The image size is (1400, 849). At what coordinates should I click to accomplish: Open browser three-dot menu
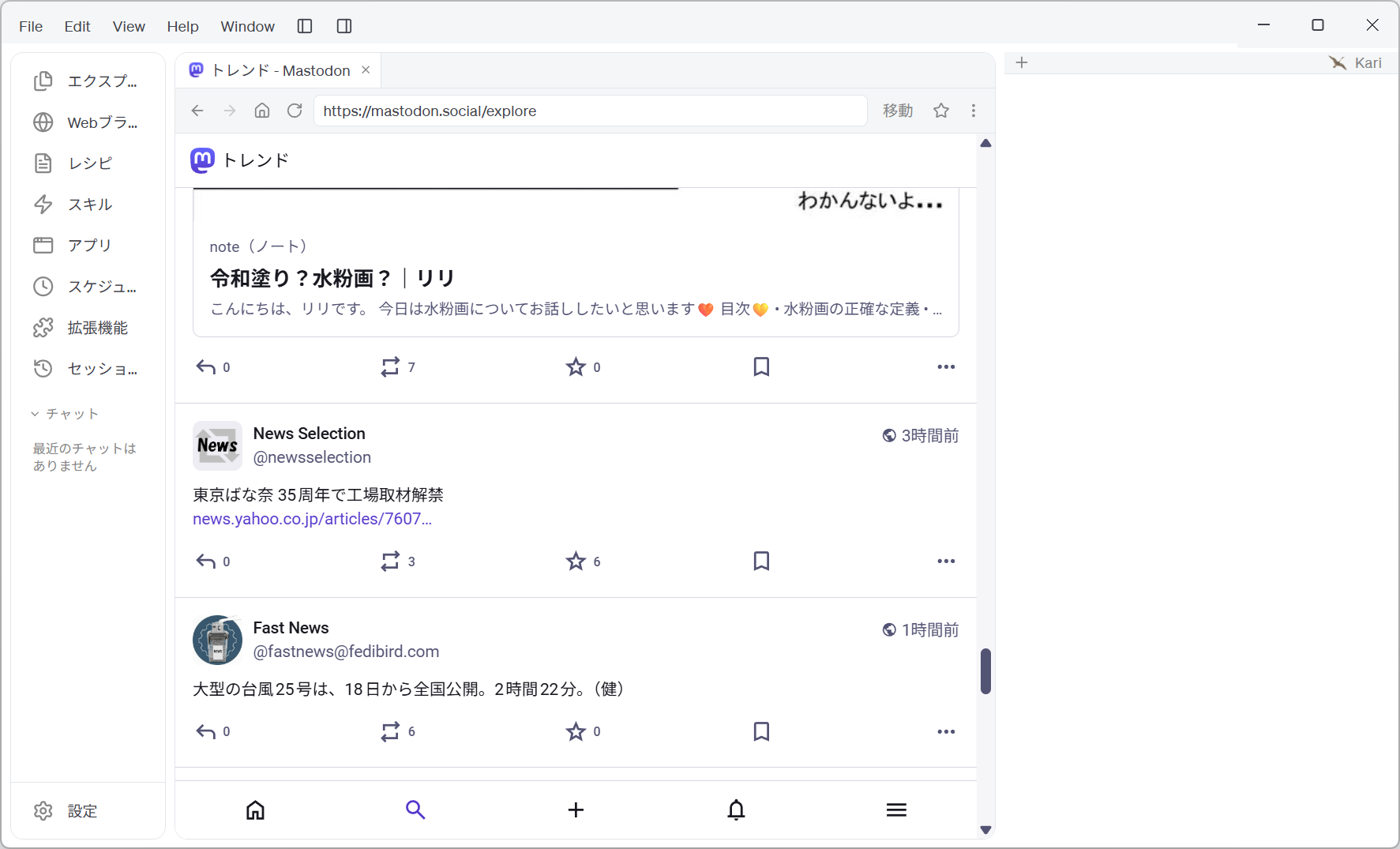[974, 111]
